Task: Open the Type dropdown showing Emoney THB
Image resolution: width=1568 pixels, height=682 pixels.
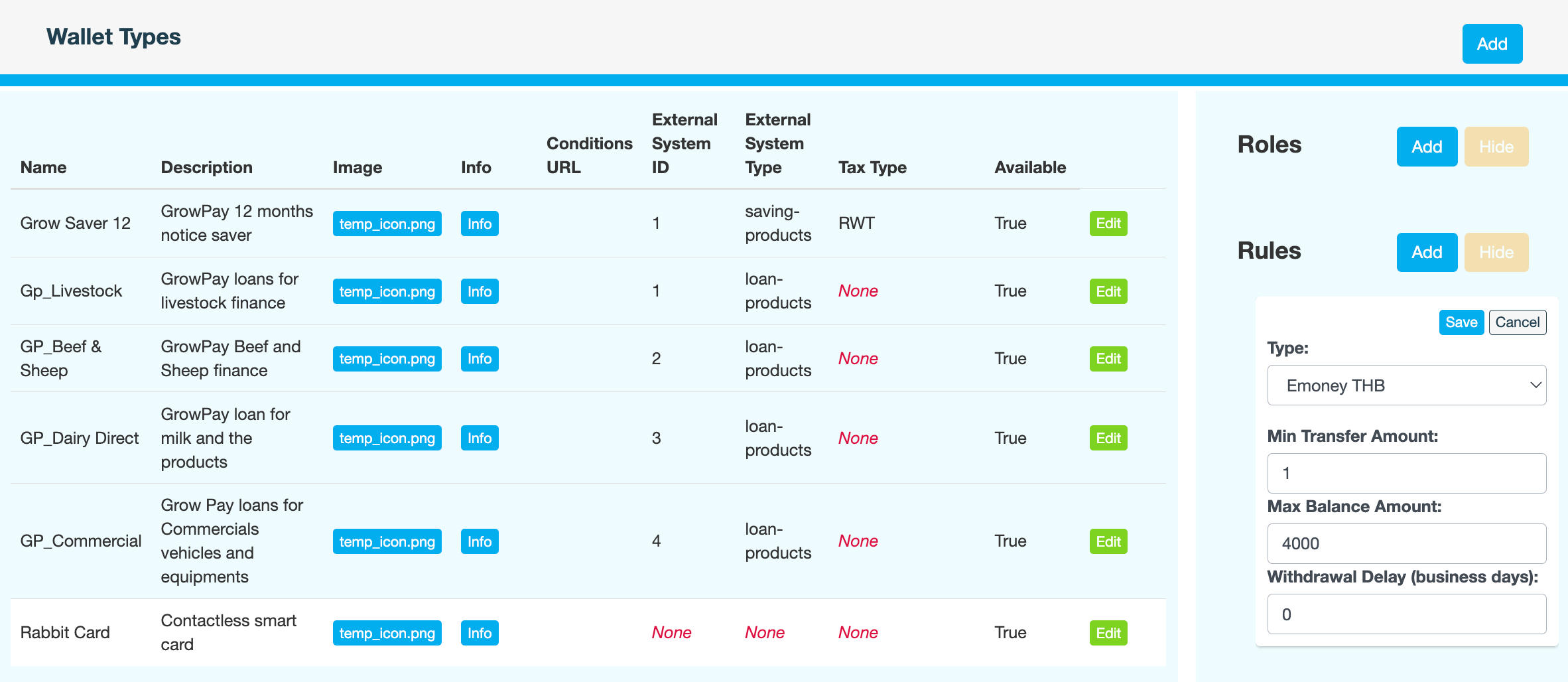Action: coord(1406,385)
